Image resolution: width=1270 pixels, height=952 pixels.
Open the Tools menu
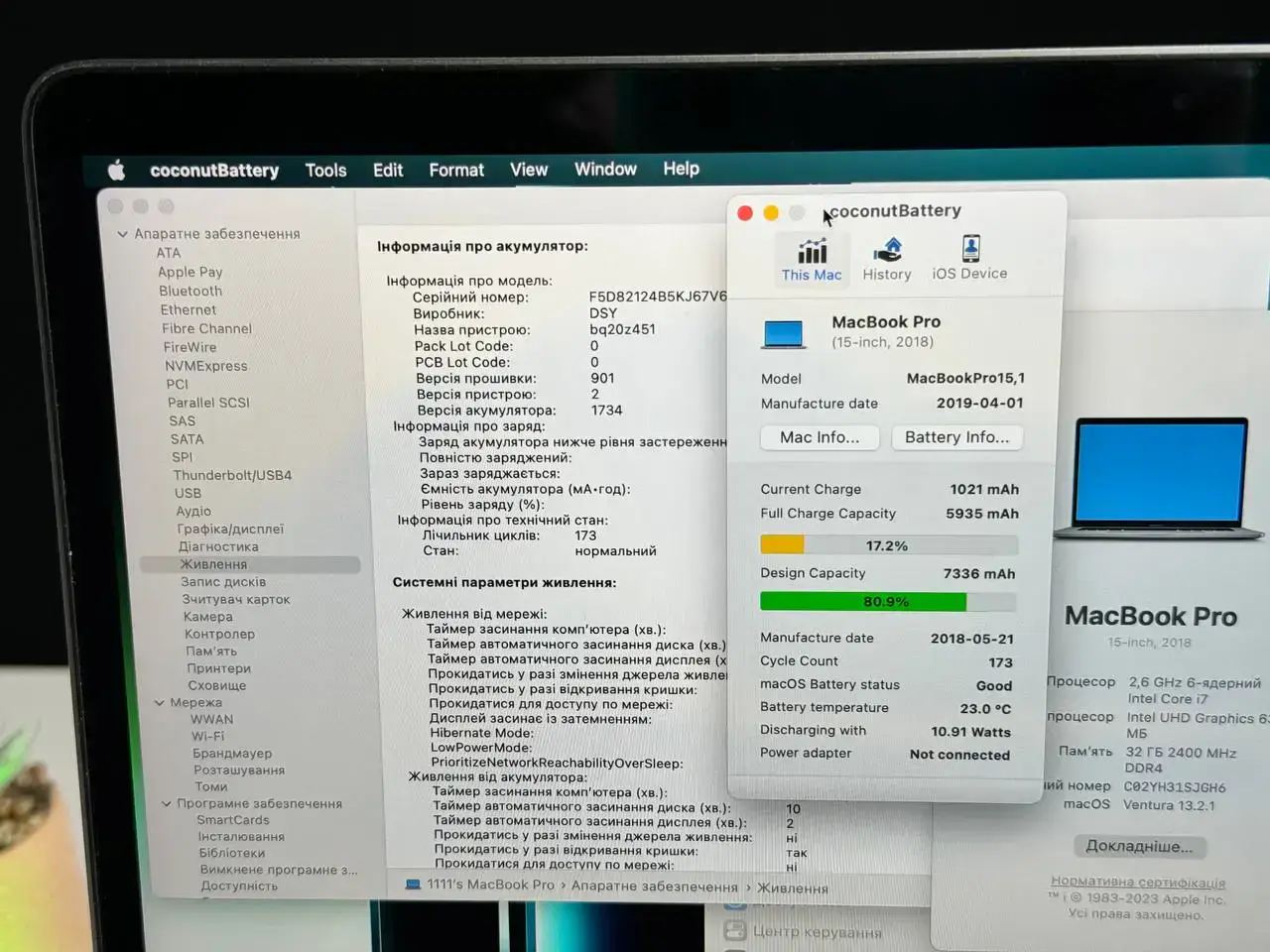(x=326, y=171)
